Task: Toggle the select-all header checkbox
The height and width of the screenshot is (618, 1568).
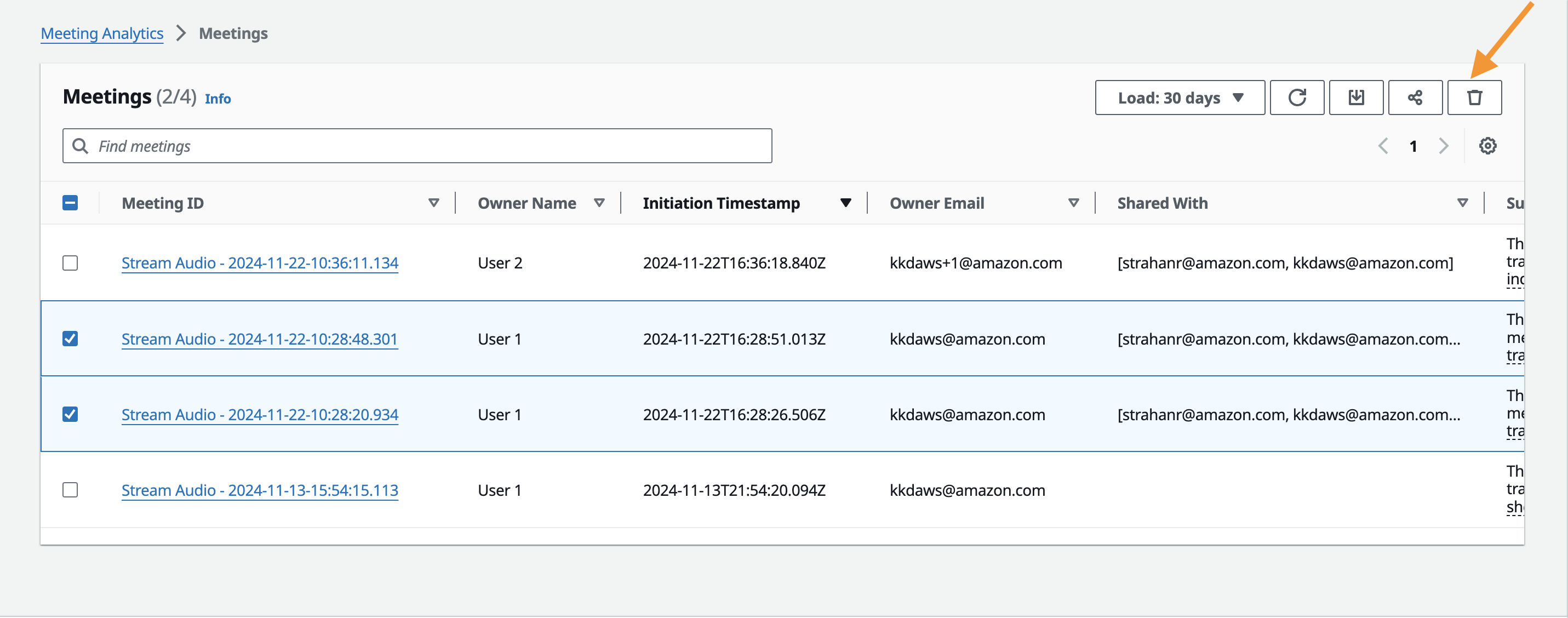Action: pyautogui.click(x=70, y=203)
